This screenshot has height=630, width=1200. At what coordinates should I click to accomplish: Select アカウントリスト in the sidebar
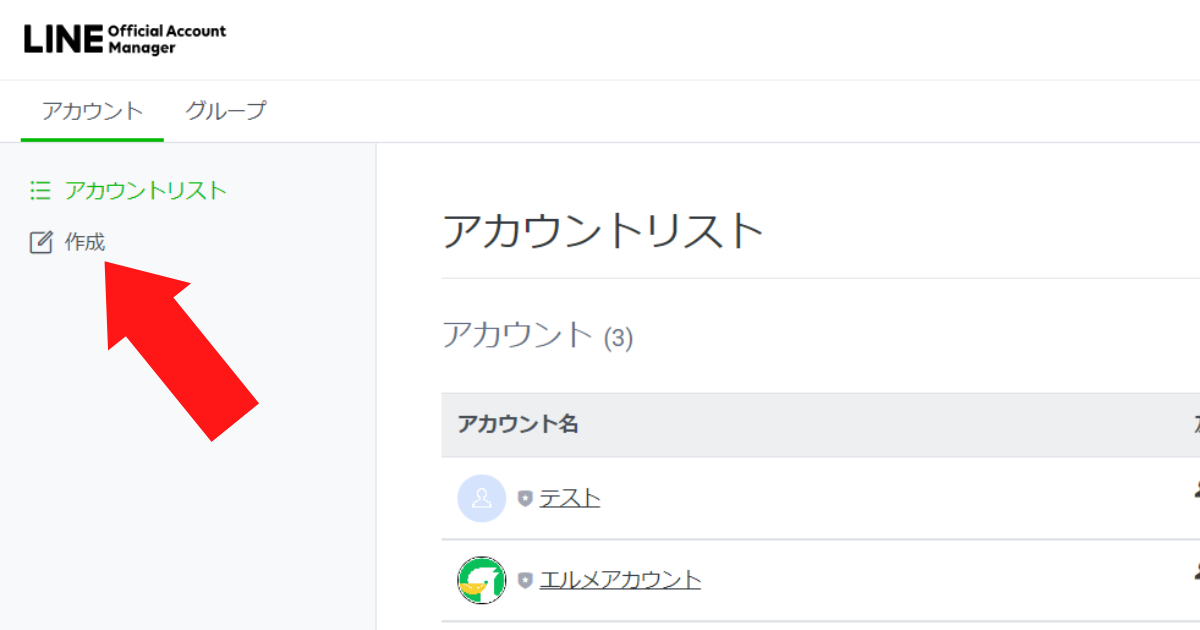(146, 190)
